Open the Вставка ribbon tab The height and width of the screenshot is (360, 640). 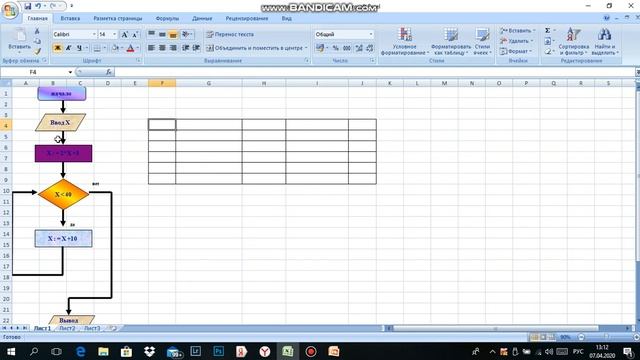[x=70, y=18]
